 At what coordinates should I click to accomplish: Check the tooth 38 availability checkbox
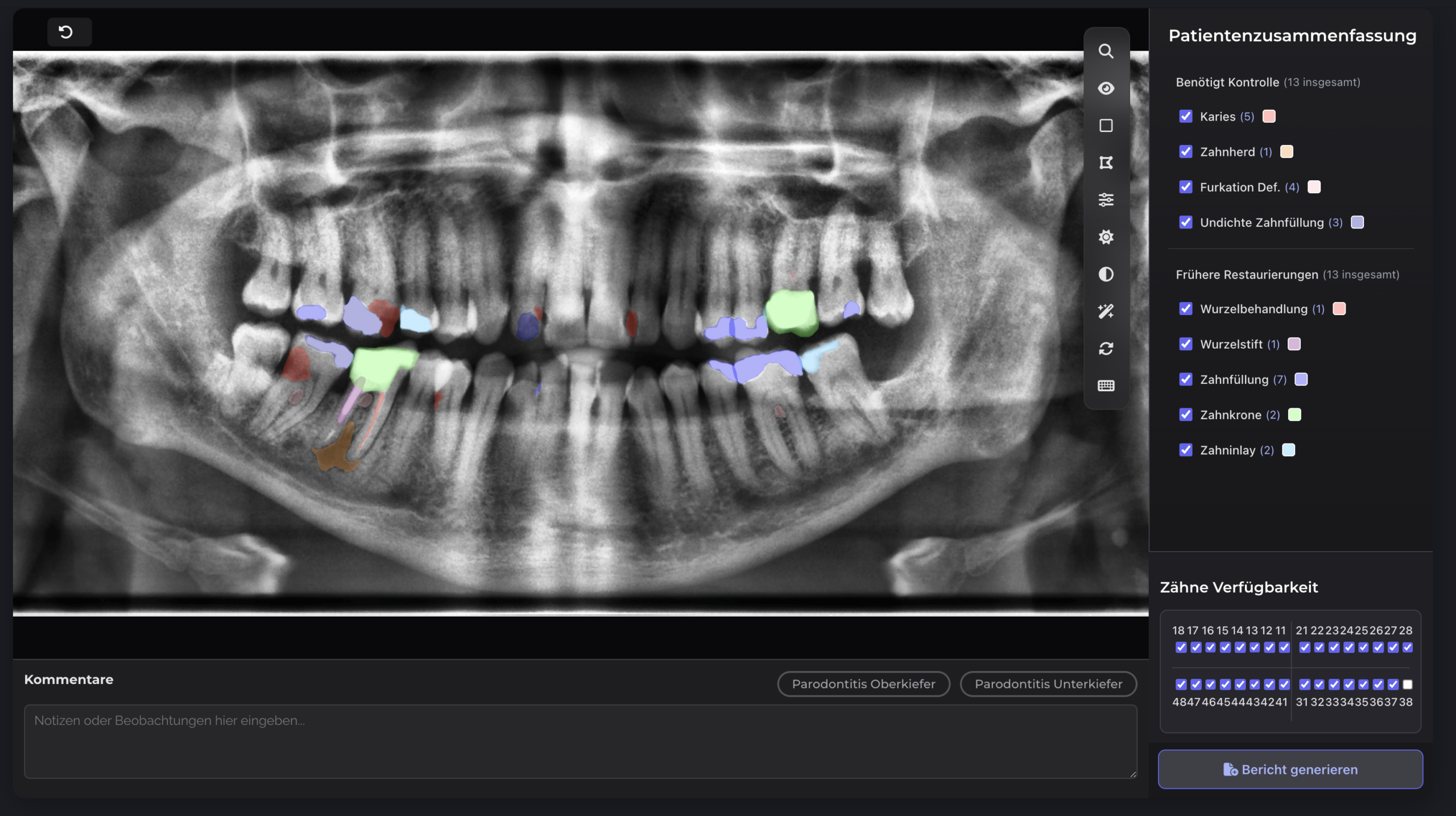click(1407, 684)
